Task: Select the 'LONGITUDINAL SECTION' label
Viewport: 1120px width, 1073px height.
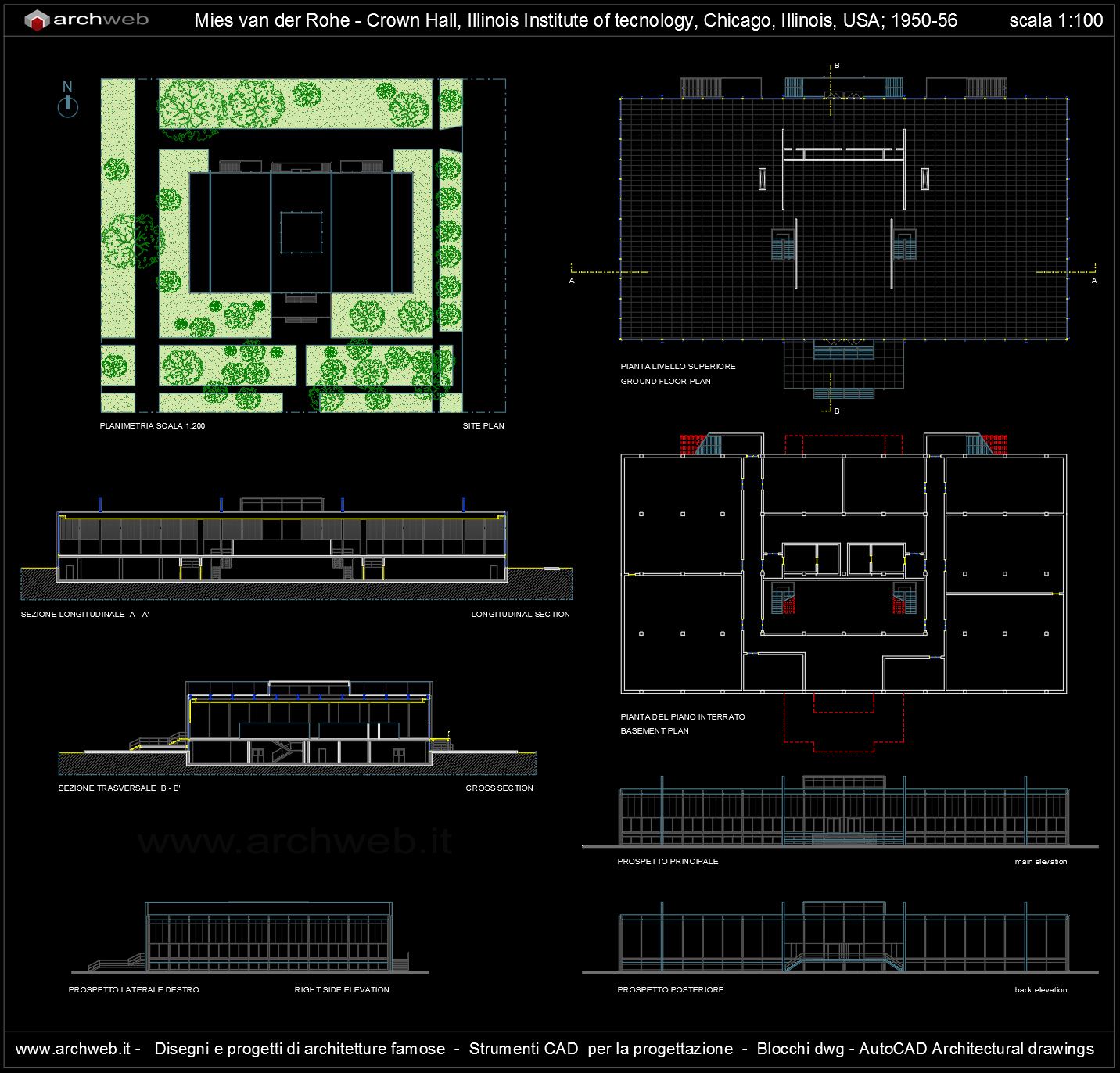Action: (520, 615)
